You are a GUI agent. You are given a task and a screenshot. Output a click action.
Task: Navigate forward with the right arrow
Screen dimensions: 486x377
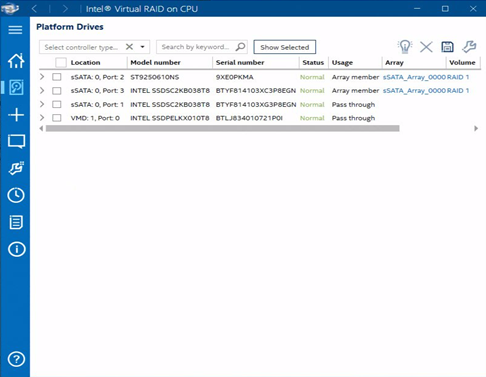tap(65, 8)
